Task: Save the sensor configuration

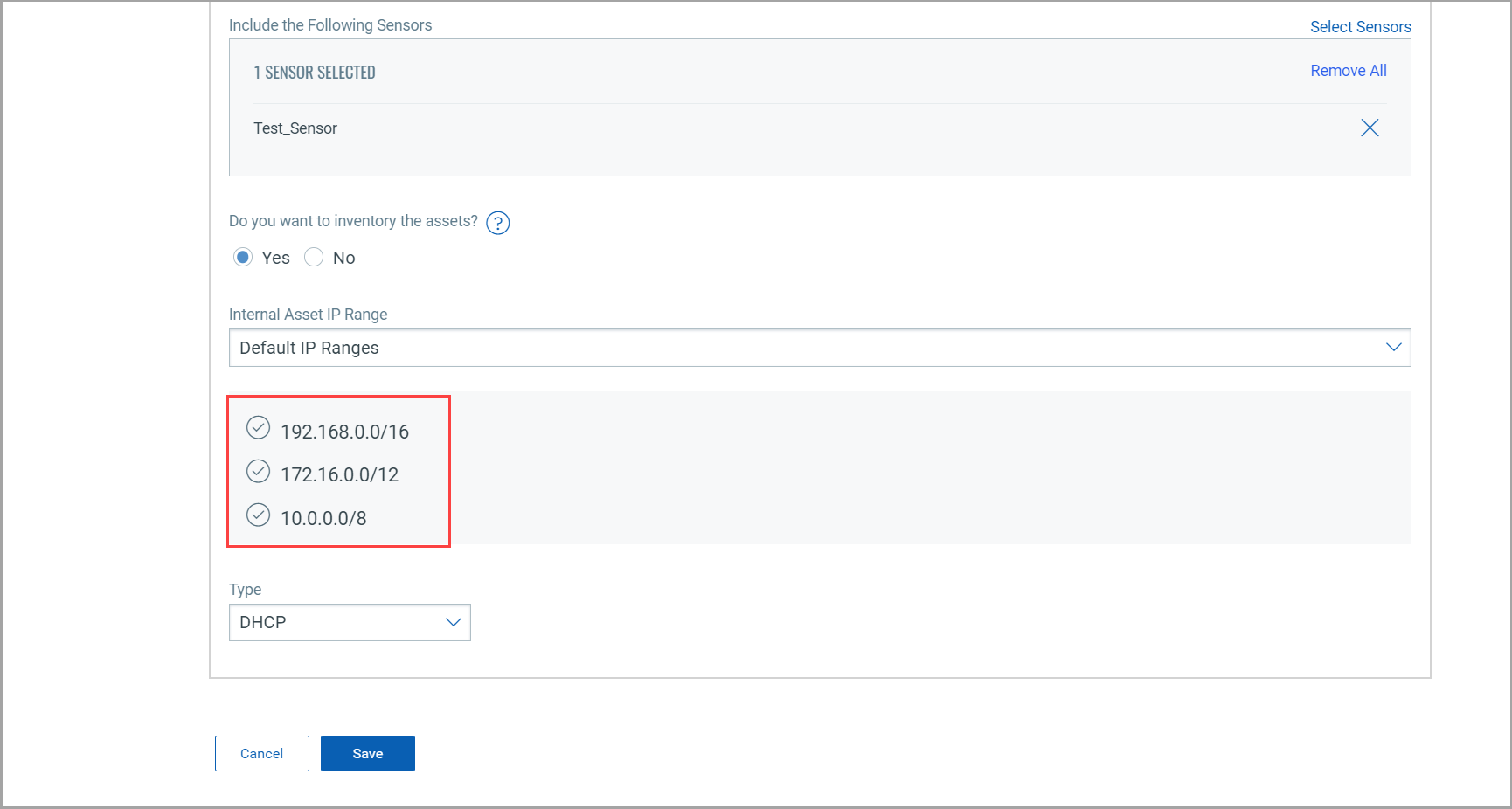Action: tap(367, 753)
